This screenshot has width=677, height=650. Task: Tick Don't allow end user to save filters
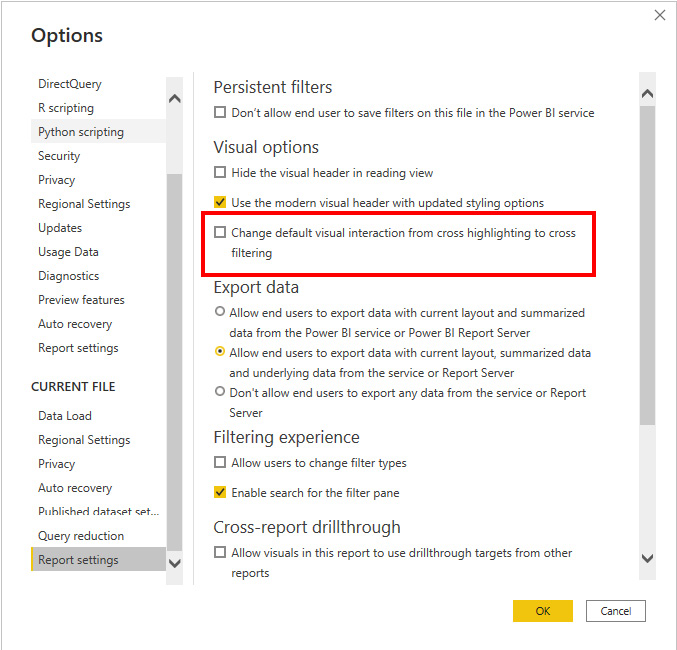click(221, 113)
